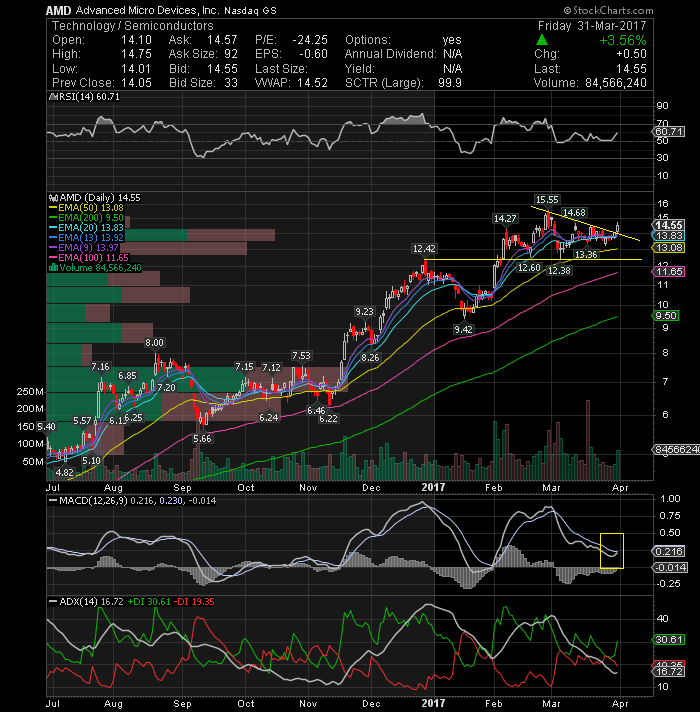Click the 8.26 price annotation

click(370, 358)
